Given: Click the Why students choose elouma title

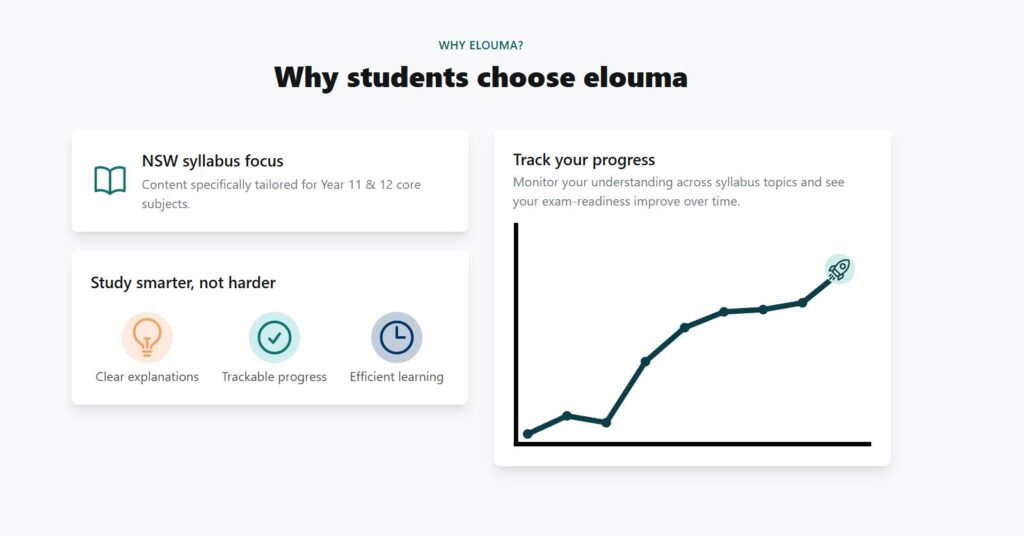Looking at the screenshot, I should click(x=481, y=77).
